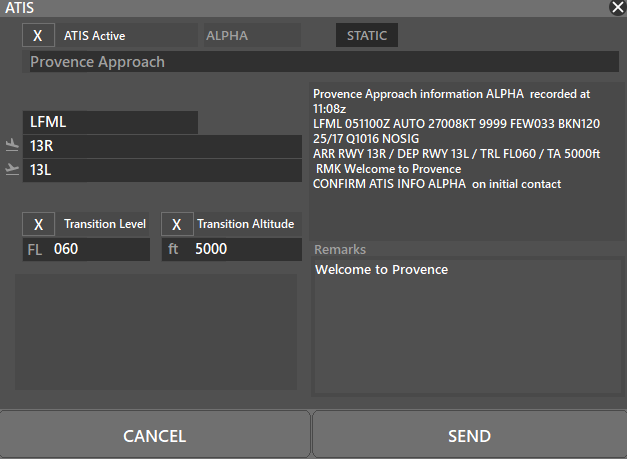Click the Remarks text area
The width and height of the screenshot is (627, 459).
click(x=468, y=327)
